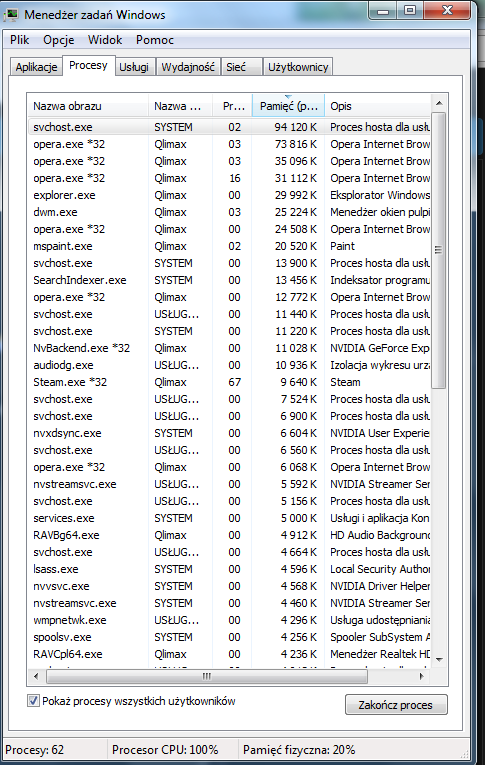This screenshot has height=765, width=485.
Task: Click the horizontal scrollbar thumb
Action: pyautogui.click(x=207, y=676)
